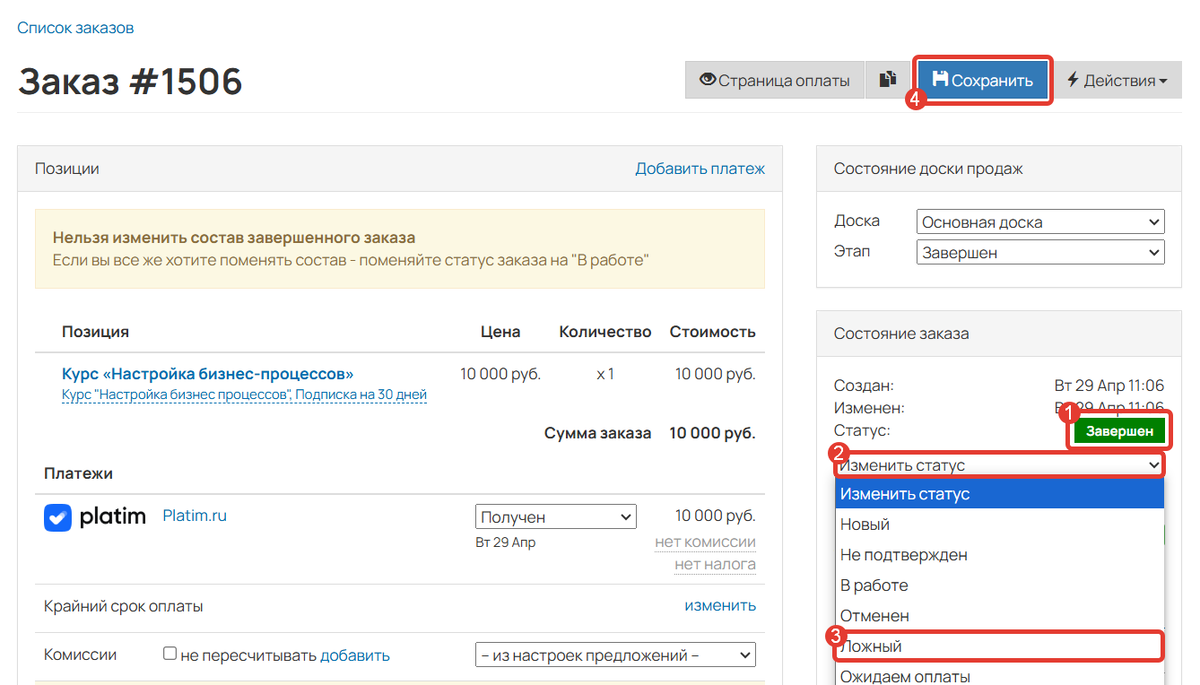This screenshot has height=685, width=1200.
Task: Click the Заказ #1506 heading
Action: click(x=130, y=81)
